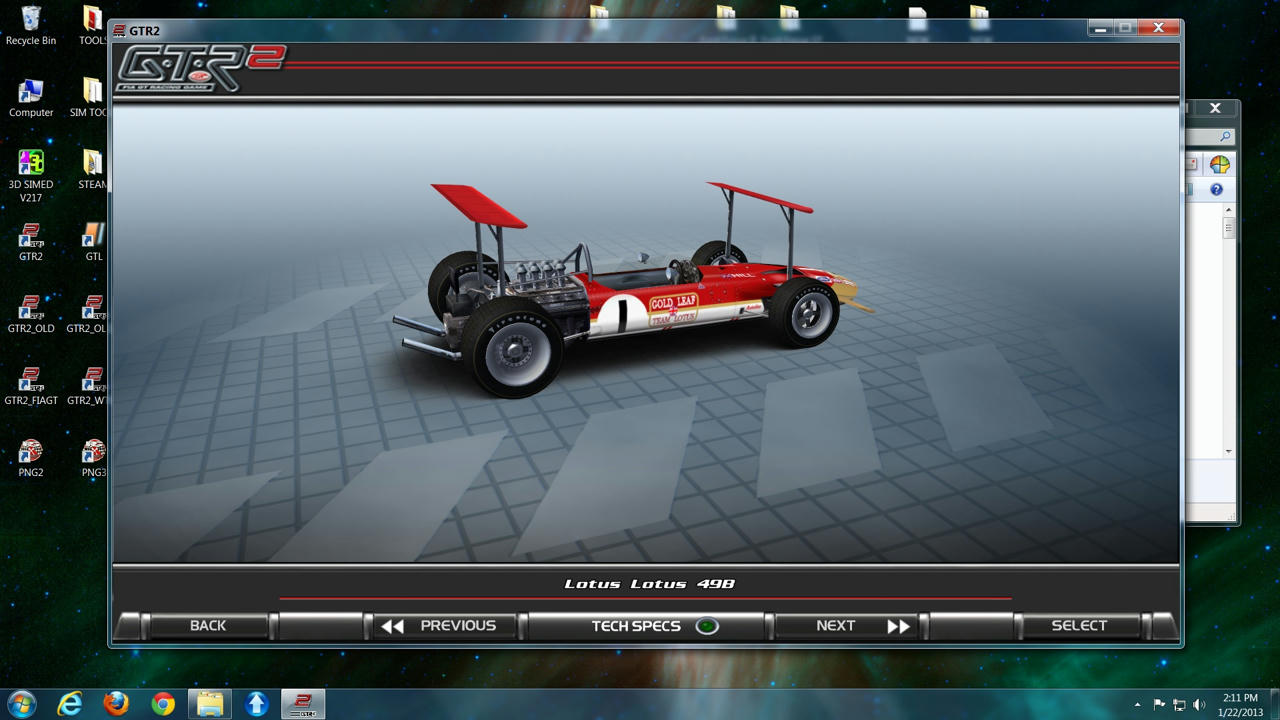Select the PNG2 desktop icon
This screenshot has height=720, width=1280.
[x=31, y=458]
